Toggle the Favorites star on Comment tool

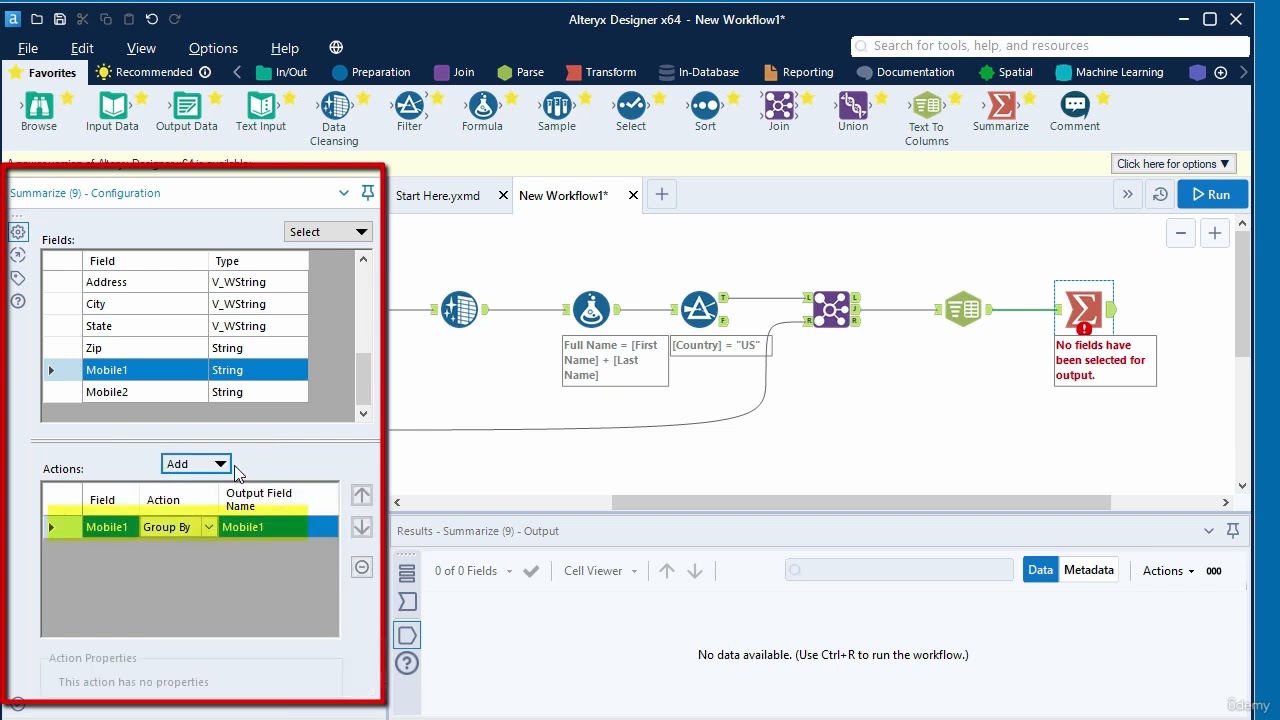(1103, 98)
